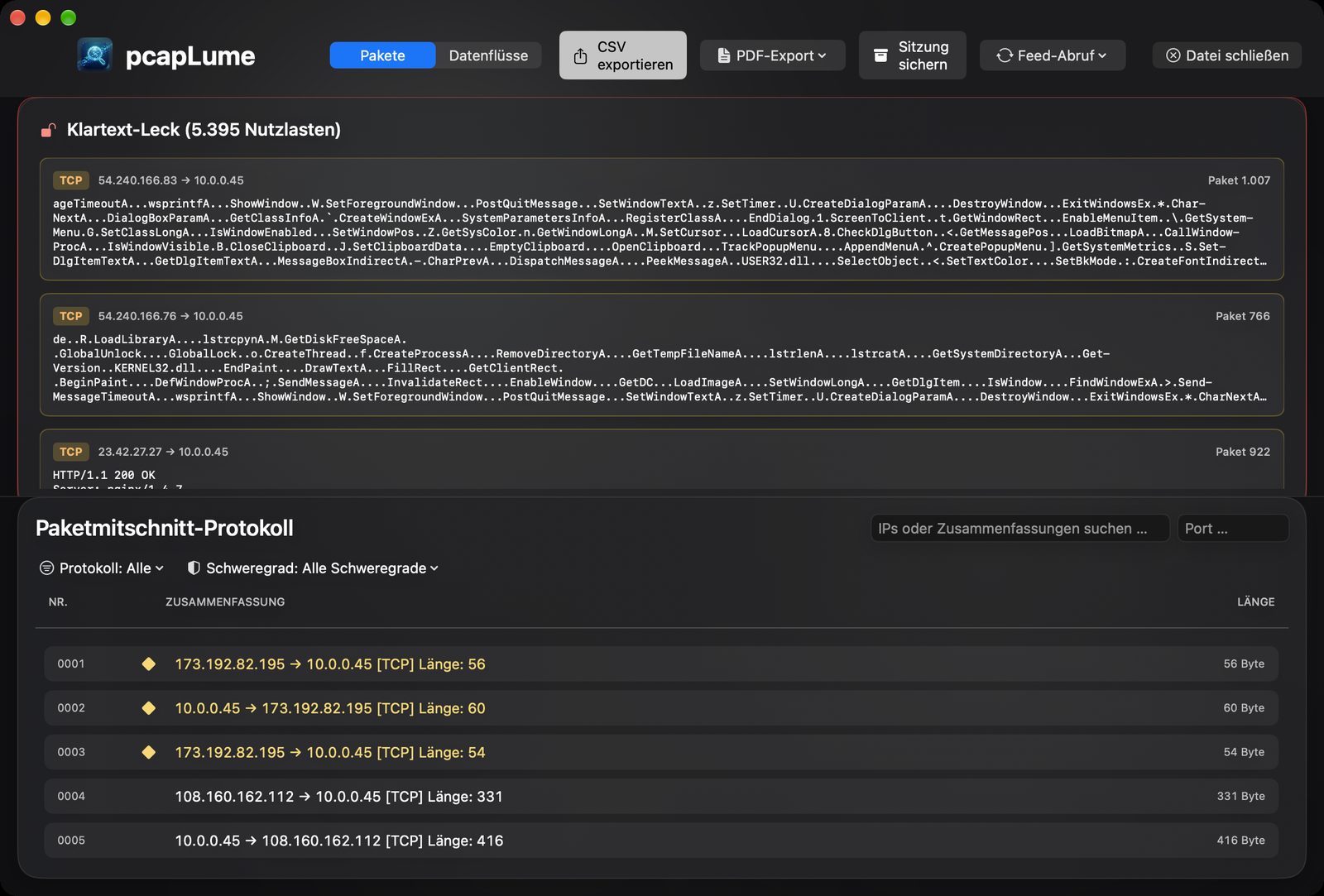Click the 23.42.27.27 → 10.0.0.45 address text
This screenshot has height=896, width=1324.
coord(163,452)
